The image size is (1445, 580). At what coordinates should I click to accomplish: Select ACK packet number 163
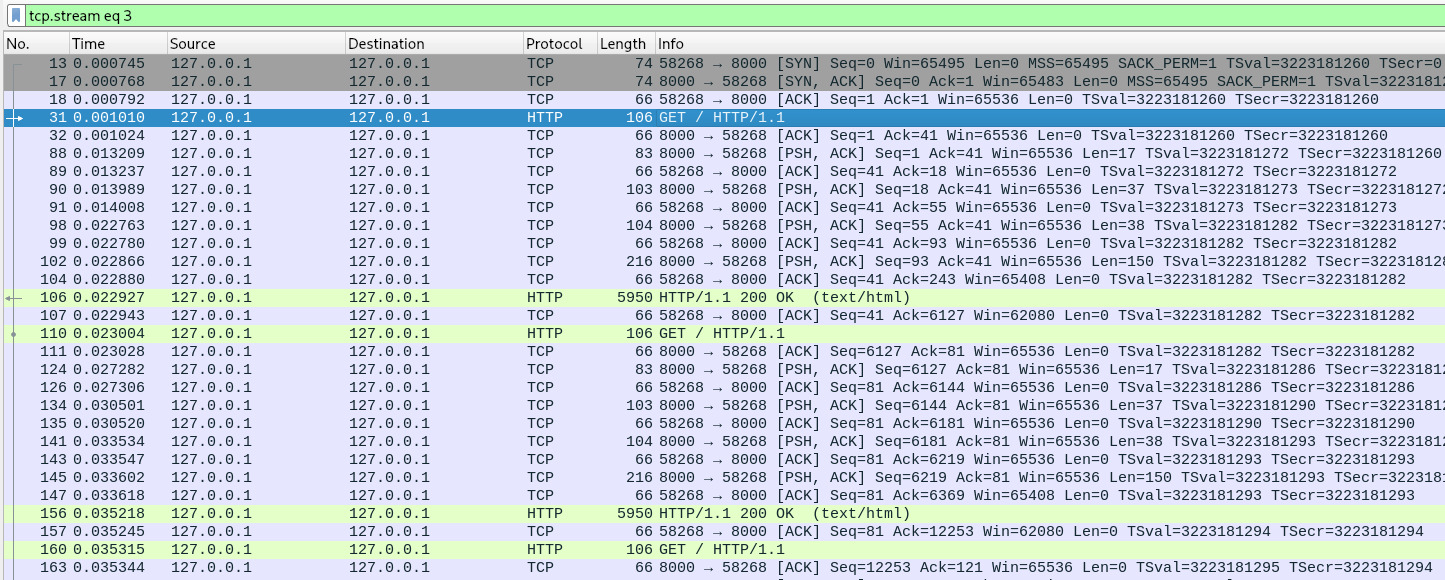[400, 567]
